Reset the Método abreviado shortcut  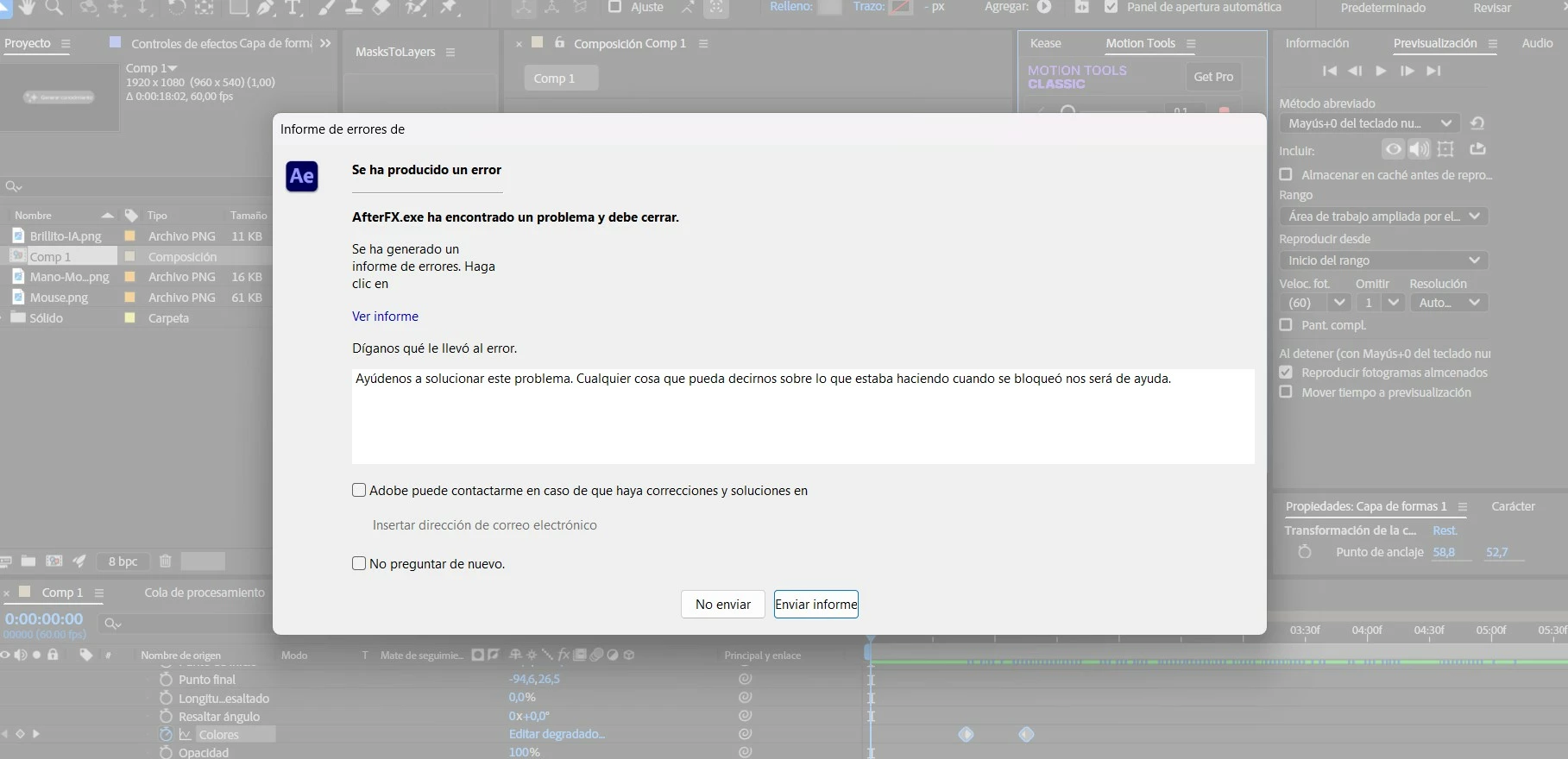[1477, 123]
